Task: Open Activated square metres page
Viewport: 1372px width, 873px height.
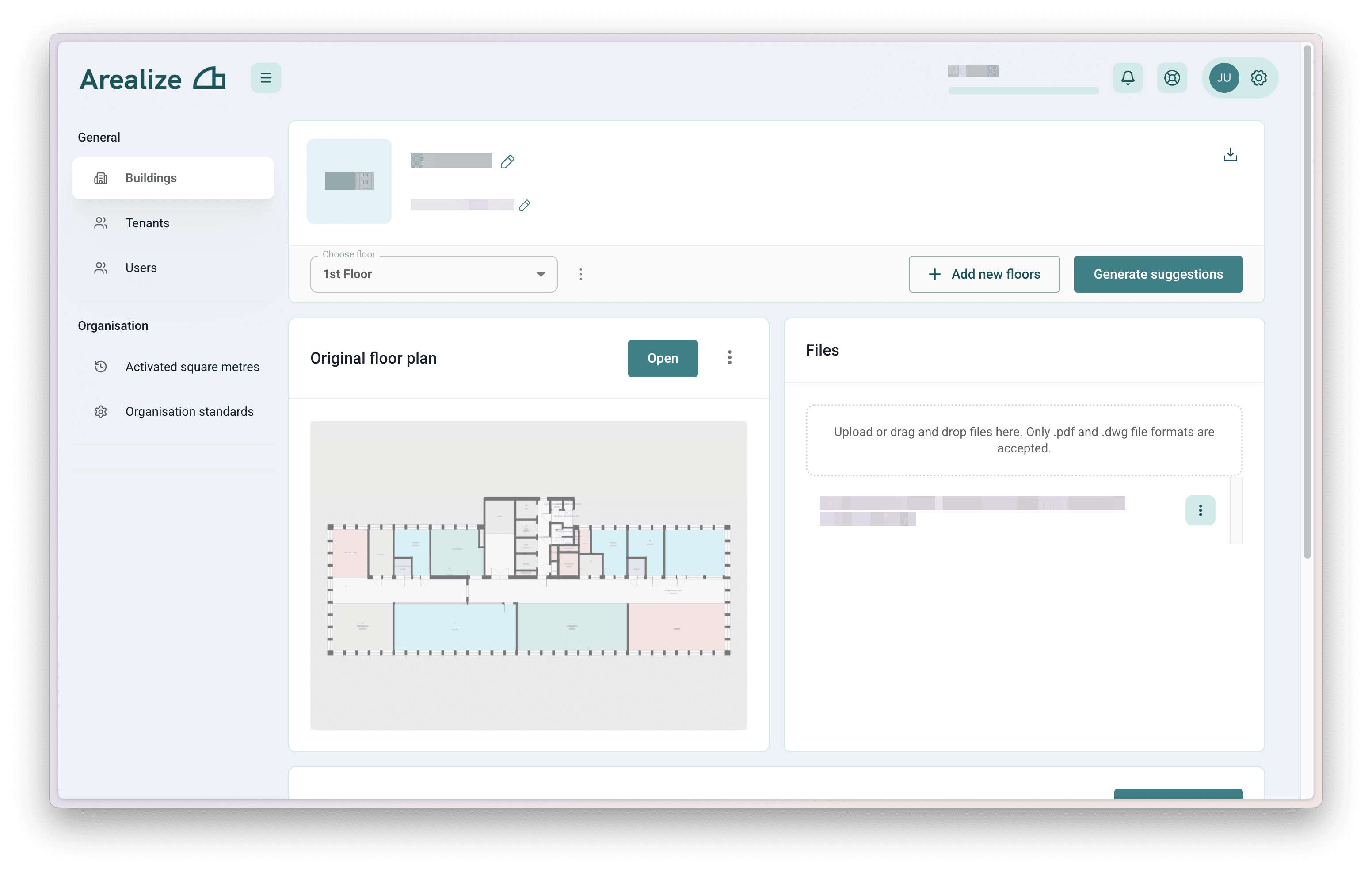Action: point(173,367)
